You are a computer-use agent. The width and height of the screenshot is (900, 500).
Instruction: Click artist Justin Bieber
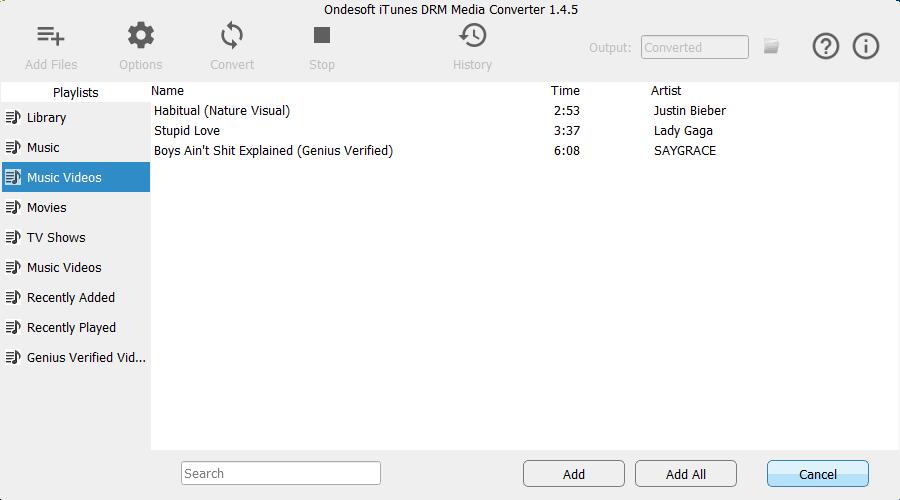coord(689,110)
